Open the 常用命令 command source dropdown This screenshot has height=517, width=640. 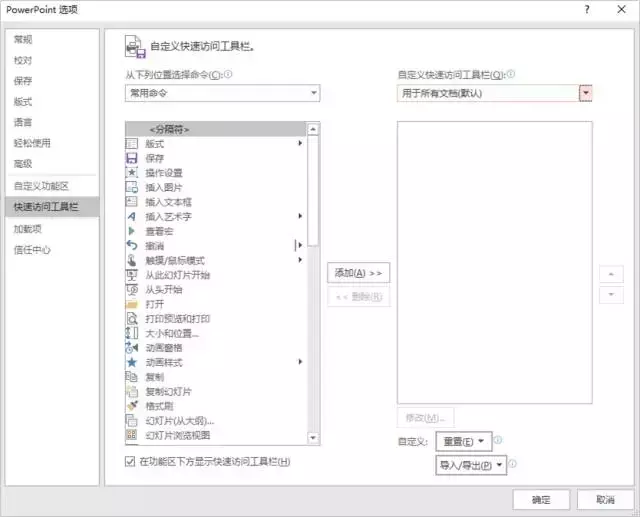(x=222, y=93)
